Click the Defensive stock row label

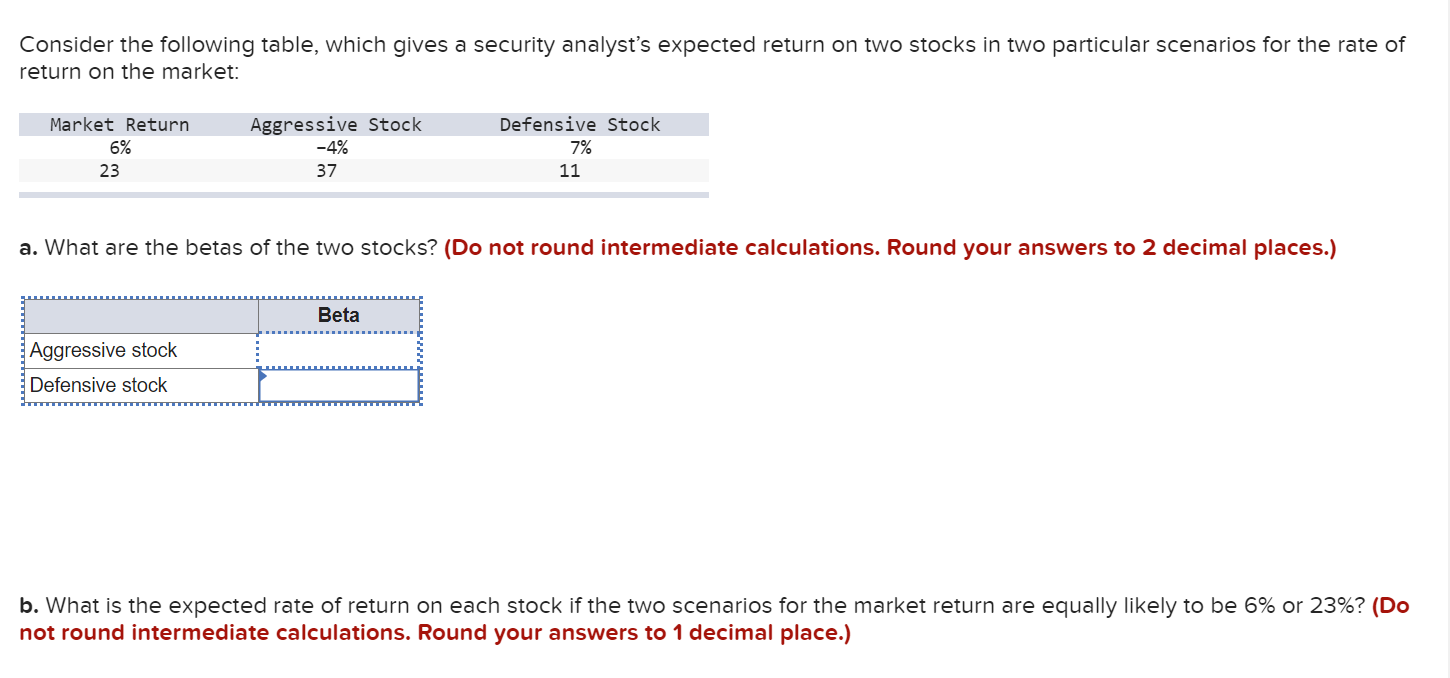point(99,385)
